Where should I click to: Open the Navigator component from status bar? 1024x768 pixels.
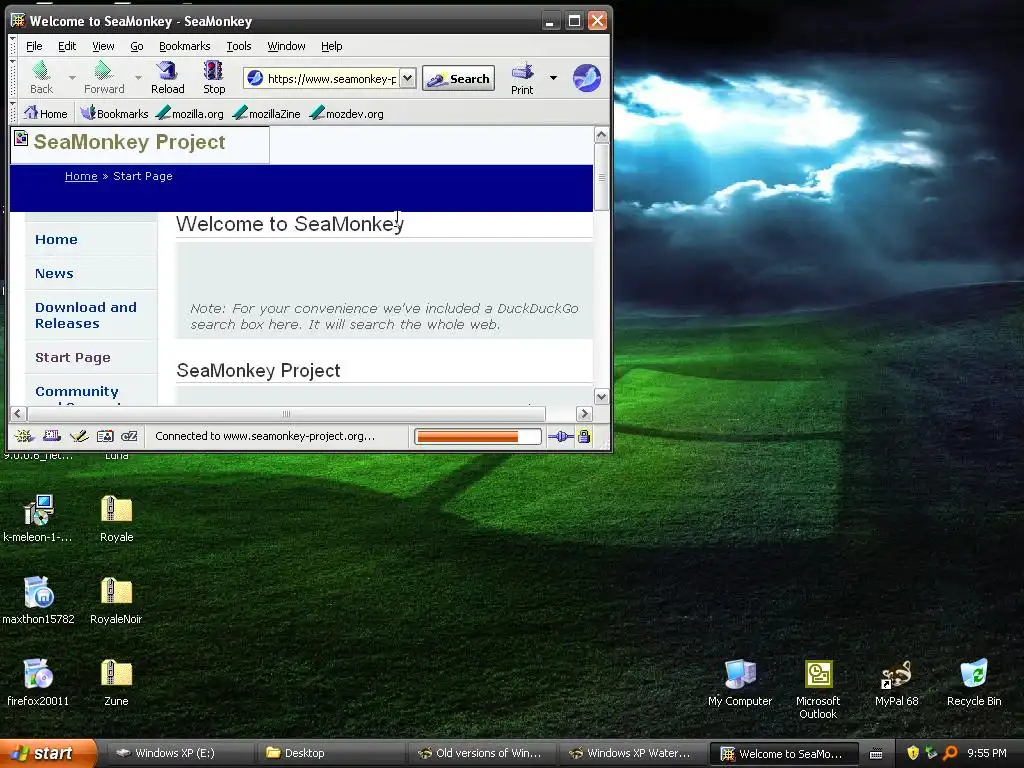pos(25,436)
